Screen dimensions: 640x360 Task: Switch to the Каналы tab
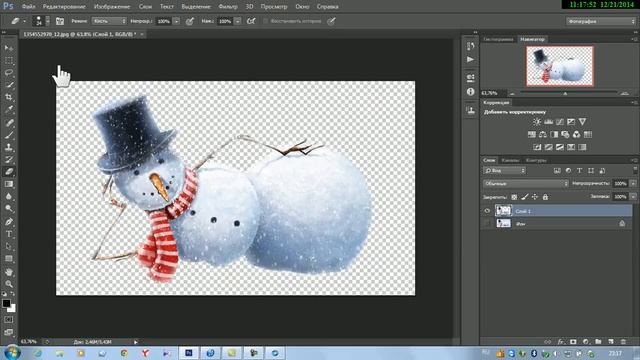point(510,160)
